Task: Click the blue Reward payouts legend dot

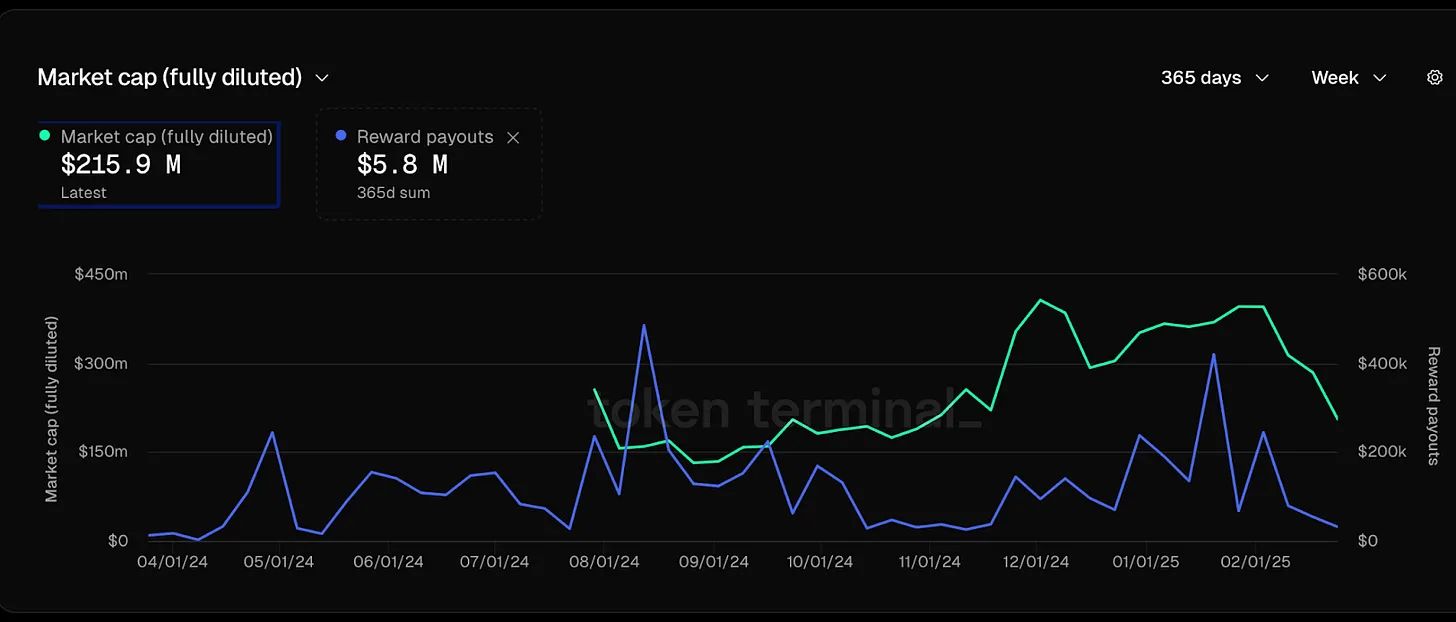Action: click(341, 135)
